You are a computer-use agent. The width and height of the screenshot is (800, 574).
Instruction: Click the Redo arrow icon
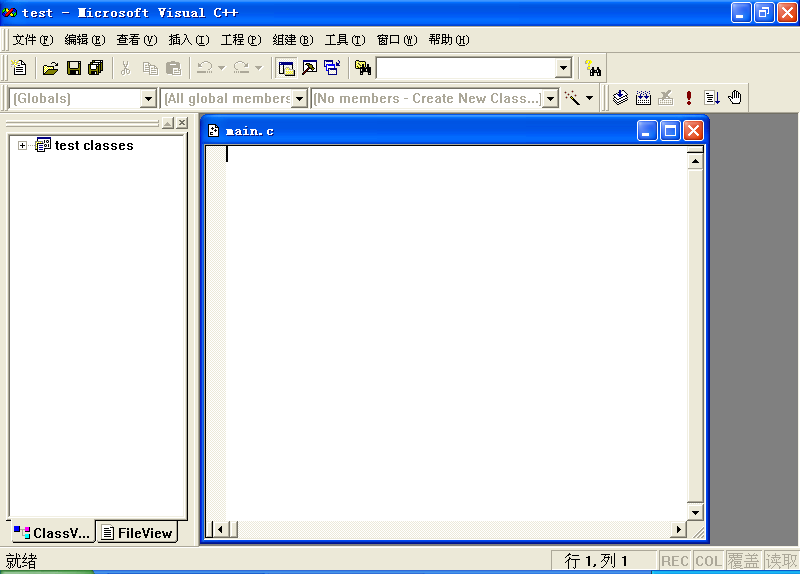(x=241, y=68)
